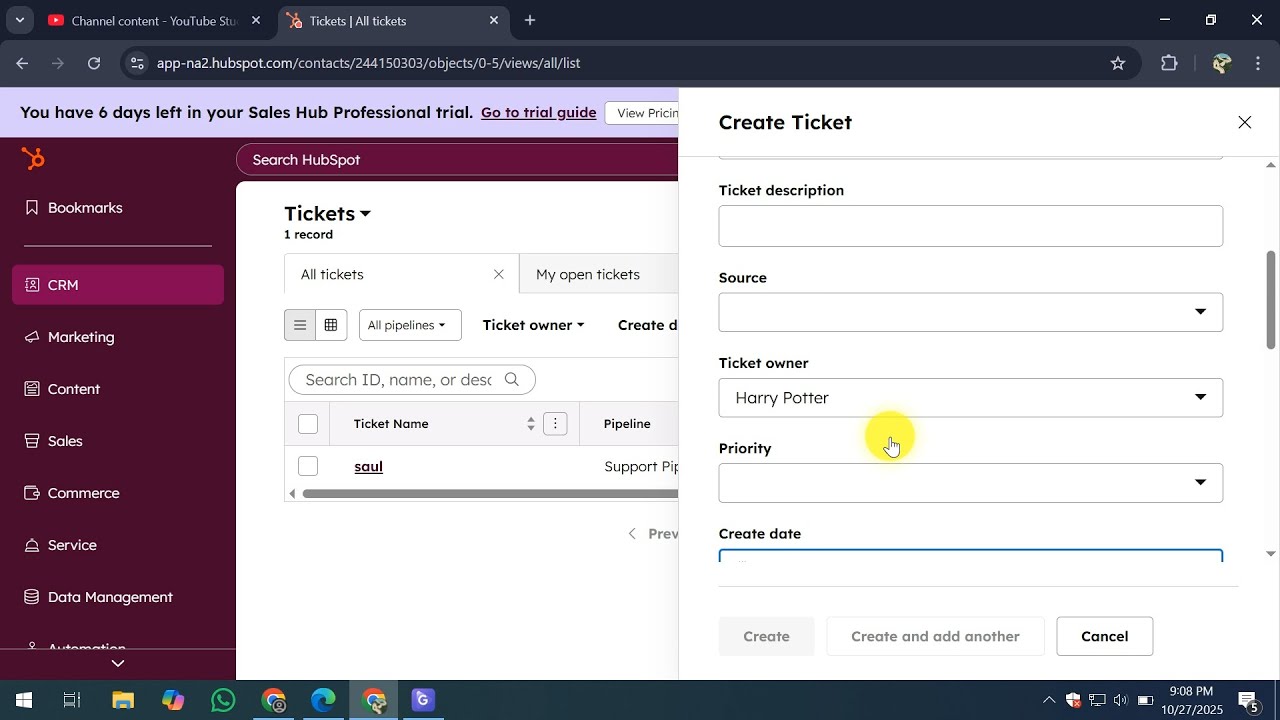Image resolution: width=1280 pixels, height=720 pixels.
Task: Expand sidebar with bottom chevron
Action: point(118,663)
